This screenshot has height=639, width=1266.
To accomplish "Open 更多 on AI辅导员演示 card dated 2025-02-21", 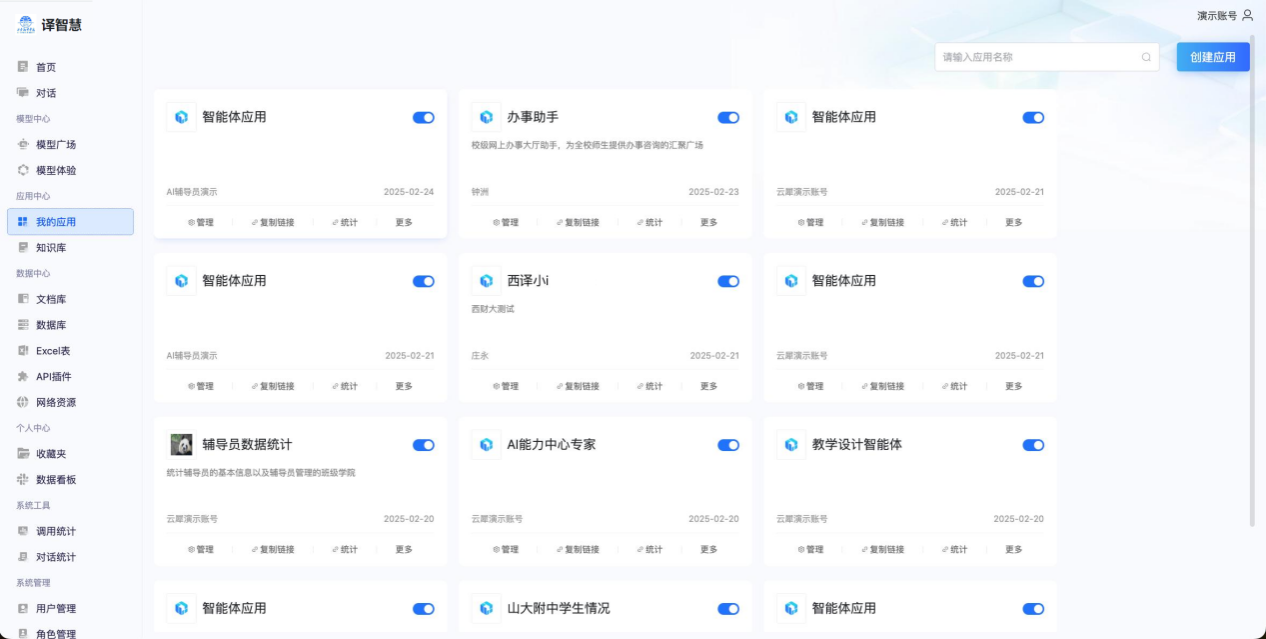I will pyautogui.click(x=404, y=386).
